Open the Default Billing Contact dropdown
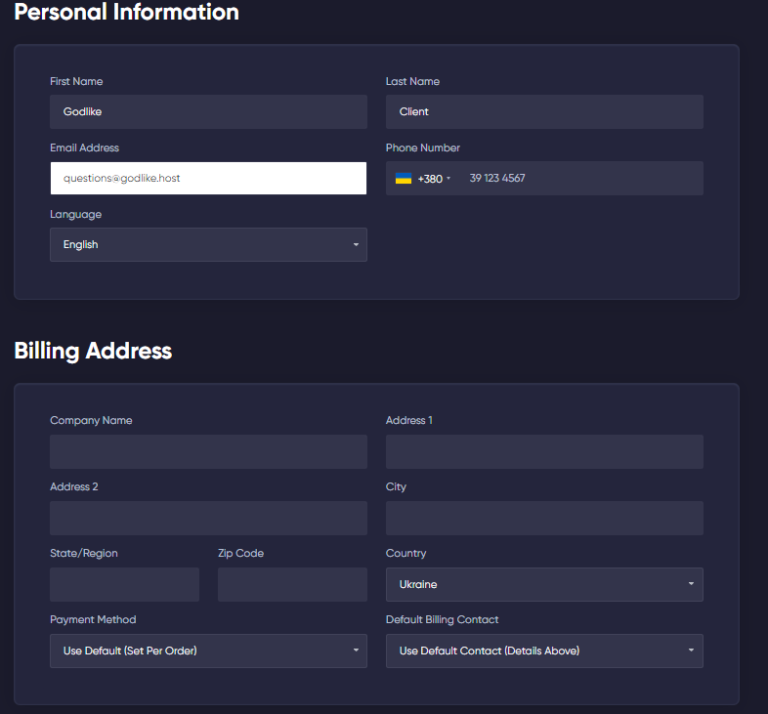768x714 pixels. pyautogui.click(x=544, y=651)
